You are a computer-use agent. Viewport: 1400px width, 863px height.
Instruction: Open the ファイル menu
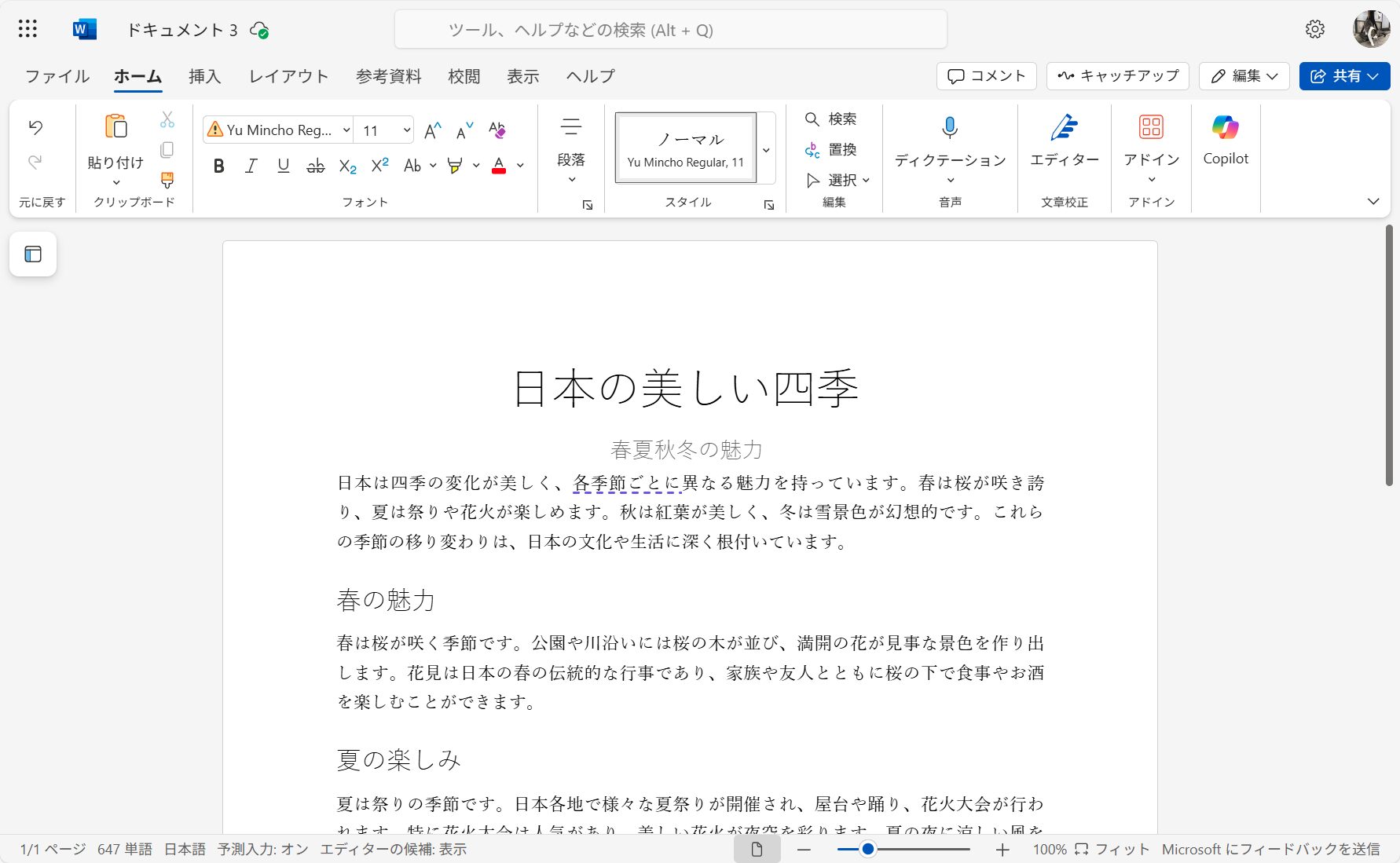pos(55,76)
